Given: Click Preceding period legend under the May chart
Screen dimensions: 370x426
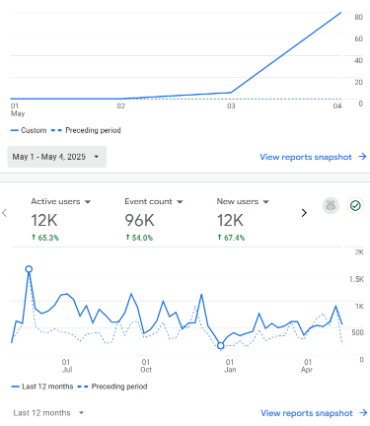Looking at the screenshot, I should coord(86,130).
